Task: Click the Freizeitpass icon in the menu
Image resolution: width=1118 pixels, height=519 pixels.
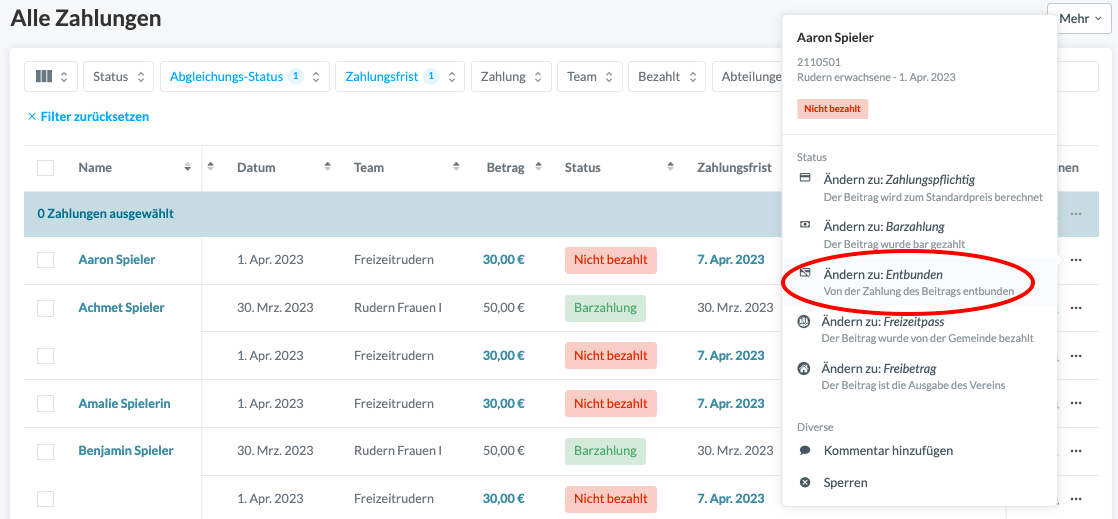Action: coord(804,322)
